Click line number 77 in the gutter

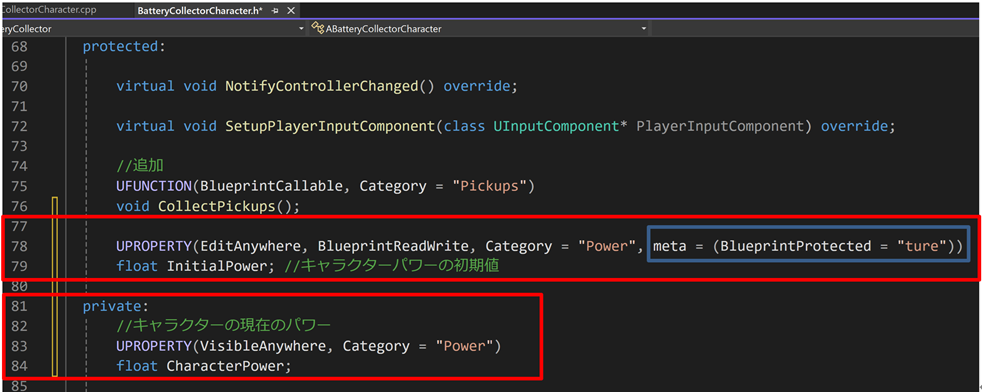pyautogui.click(x=19, y=226)
